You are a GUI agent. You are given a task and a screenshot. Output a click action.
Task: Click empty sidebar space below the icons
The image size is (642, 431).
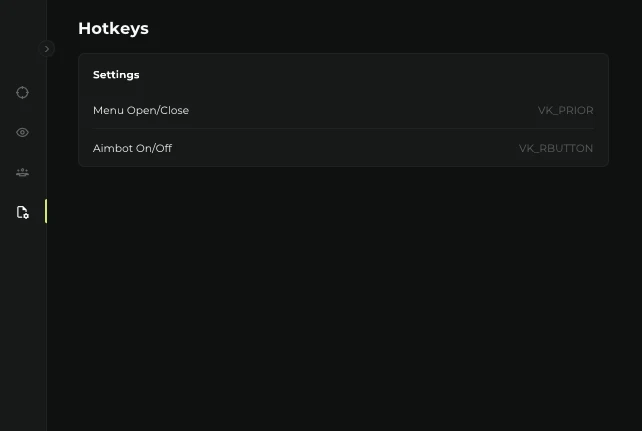coord(23,330)
